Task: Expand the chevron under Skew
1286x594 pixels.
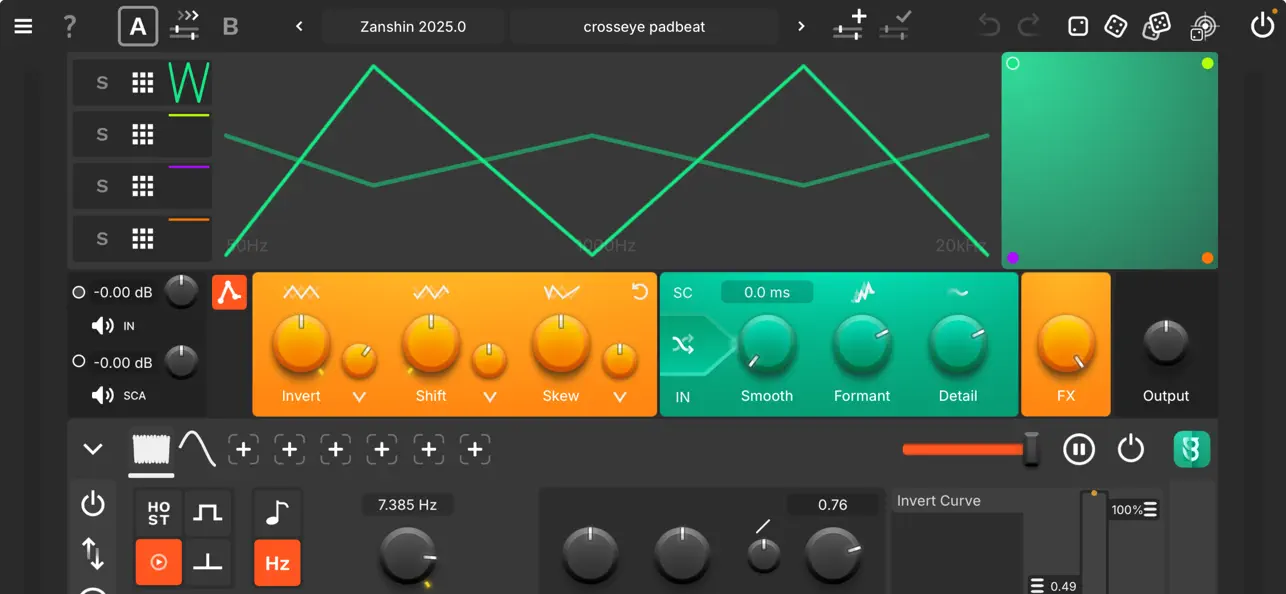Action: point(620,397)
